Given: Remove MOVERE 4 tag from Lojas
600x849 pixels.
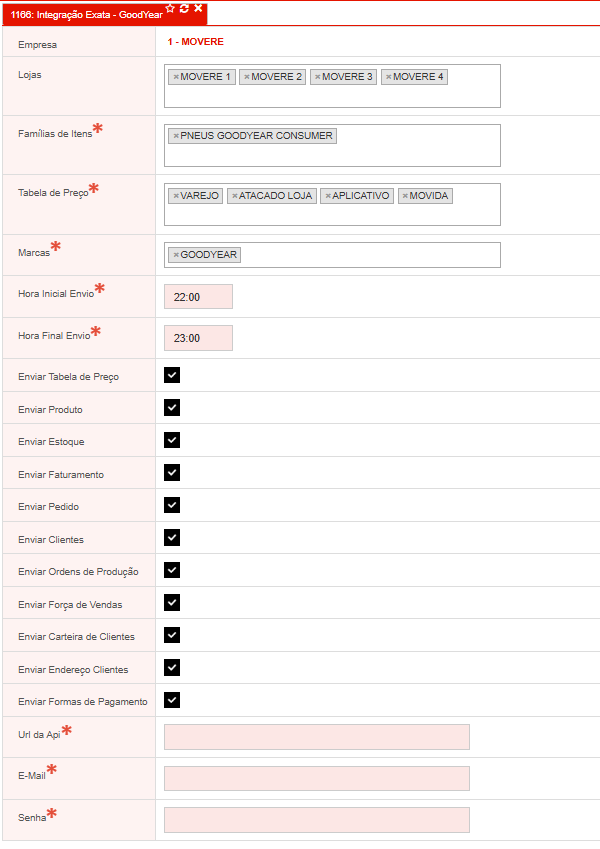Looking at the screenshot, I should point(389,77).
